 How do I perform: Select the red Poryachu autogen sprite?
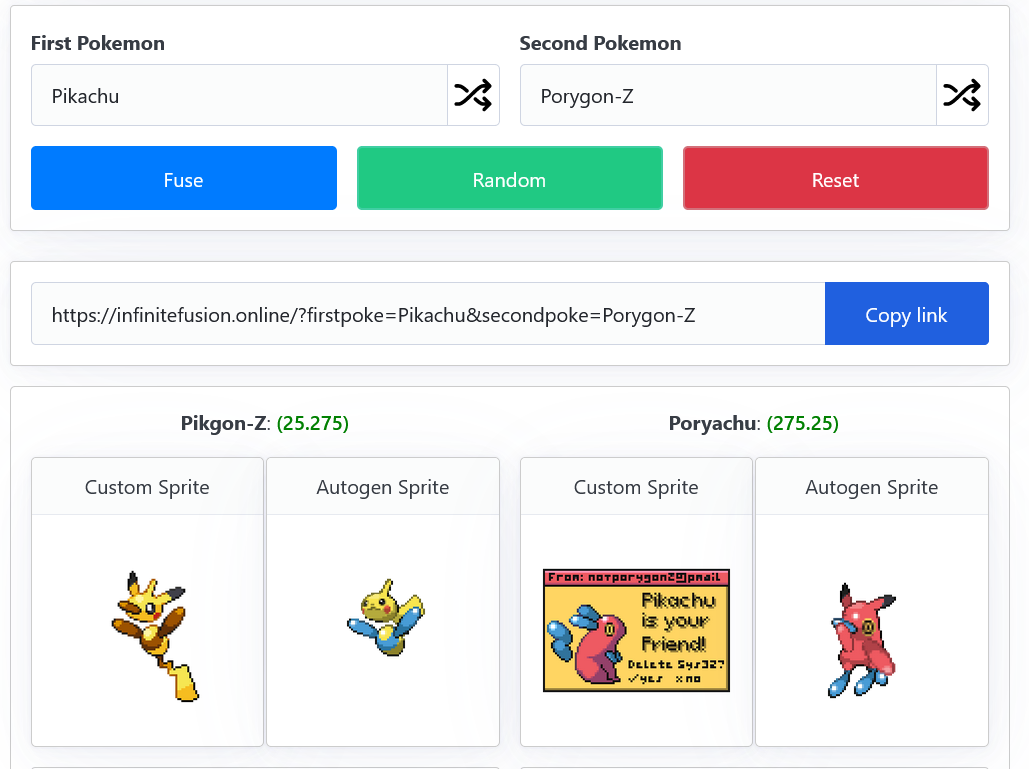click(x=862, y=639)
